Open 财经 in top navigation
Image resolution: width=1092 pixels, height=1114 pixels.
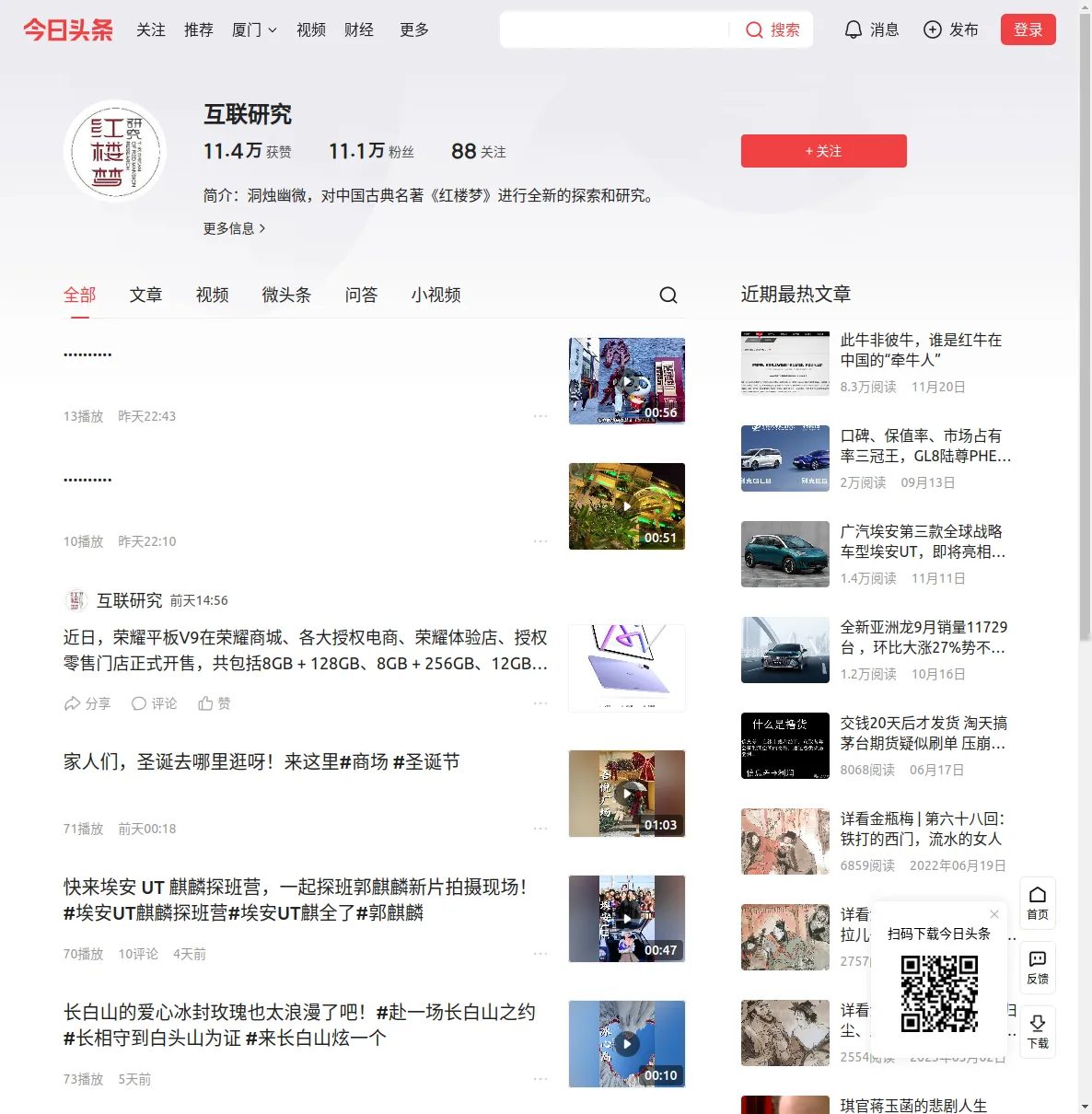click(x=359, y=29)
